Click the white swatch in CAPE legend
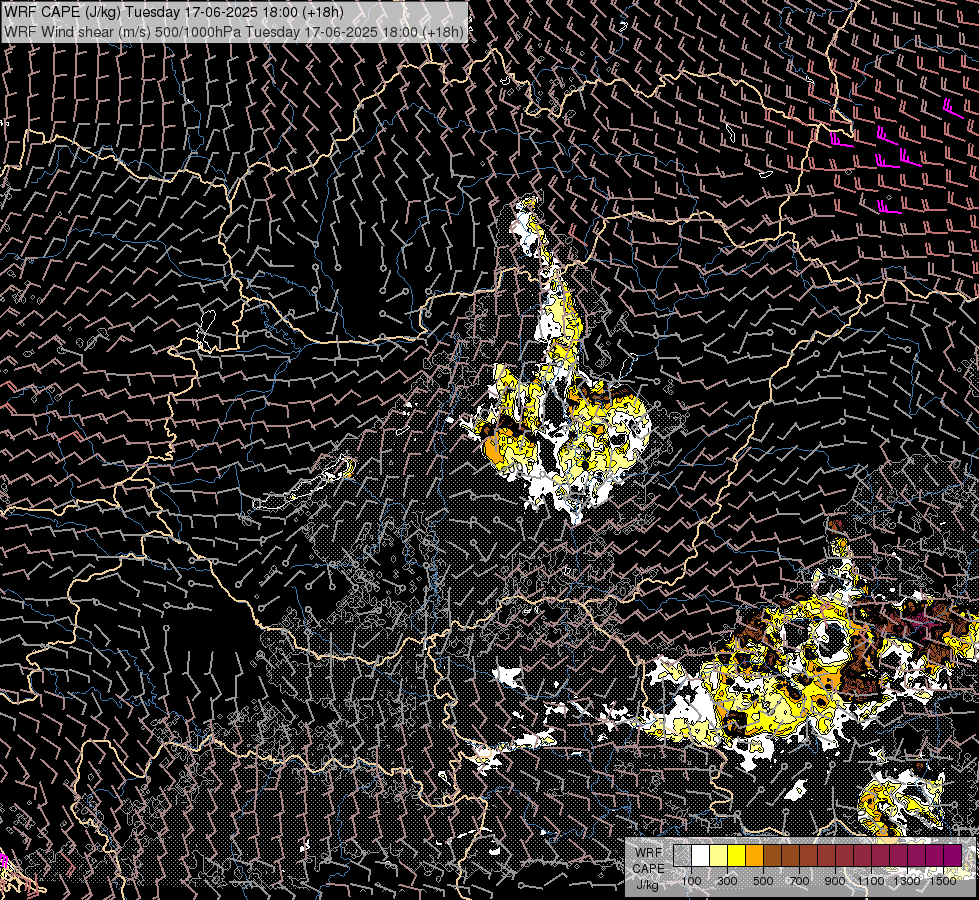Screen dimensions: 979x900 (x=701, y=855)
